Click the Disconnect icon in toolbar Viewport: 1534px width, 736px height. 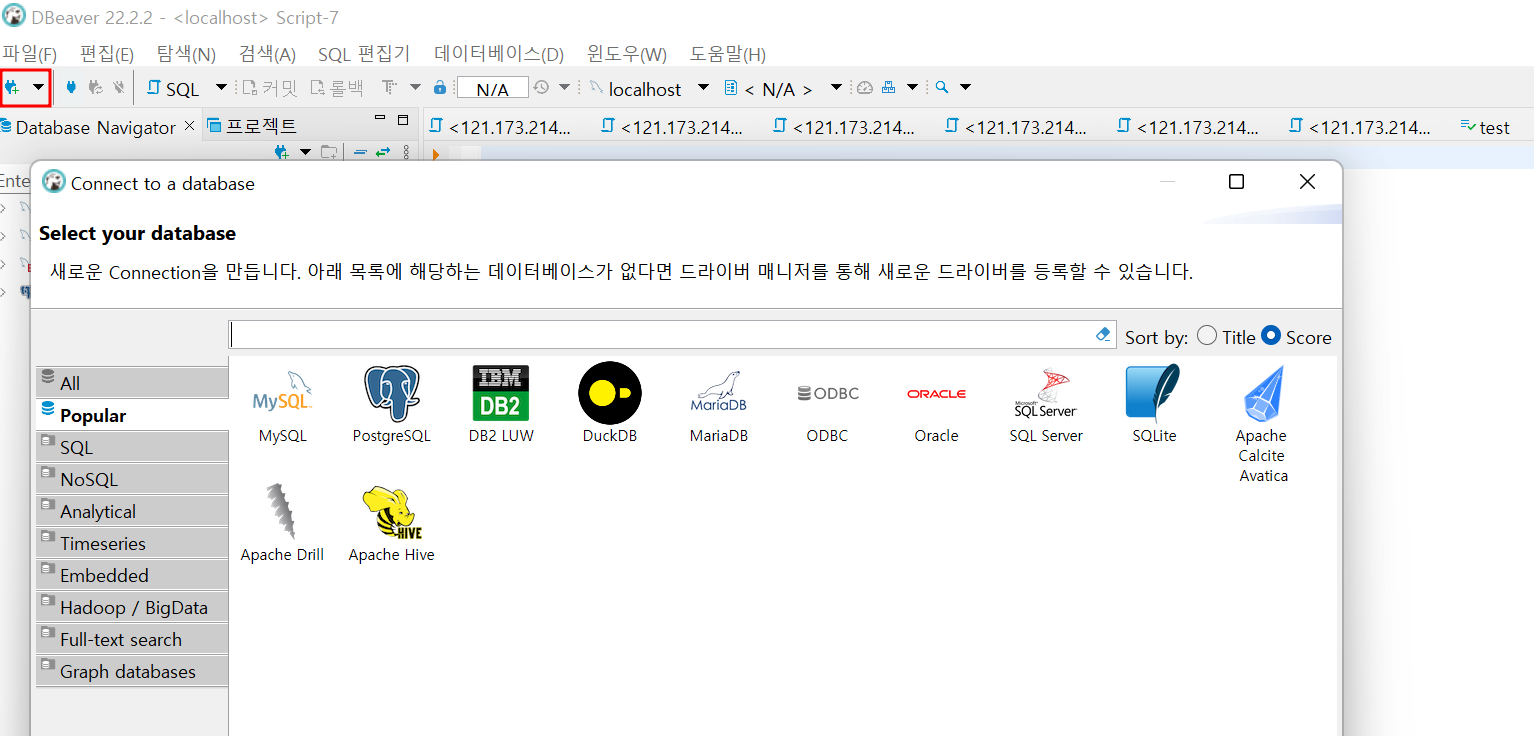click(x=118, y=88)
